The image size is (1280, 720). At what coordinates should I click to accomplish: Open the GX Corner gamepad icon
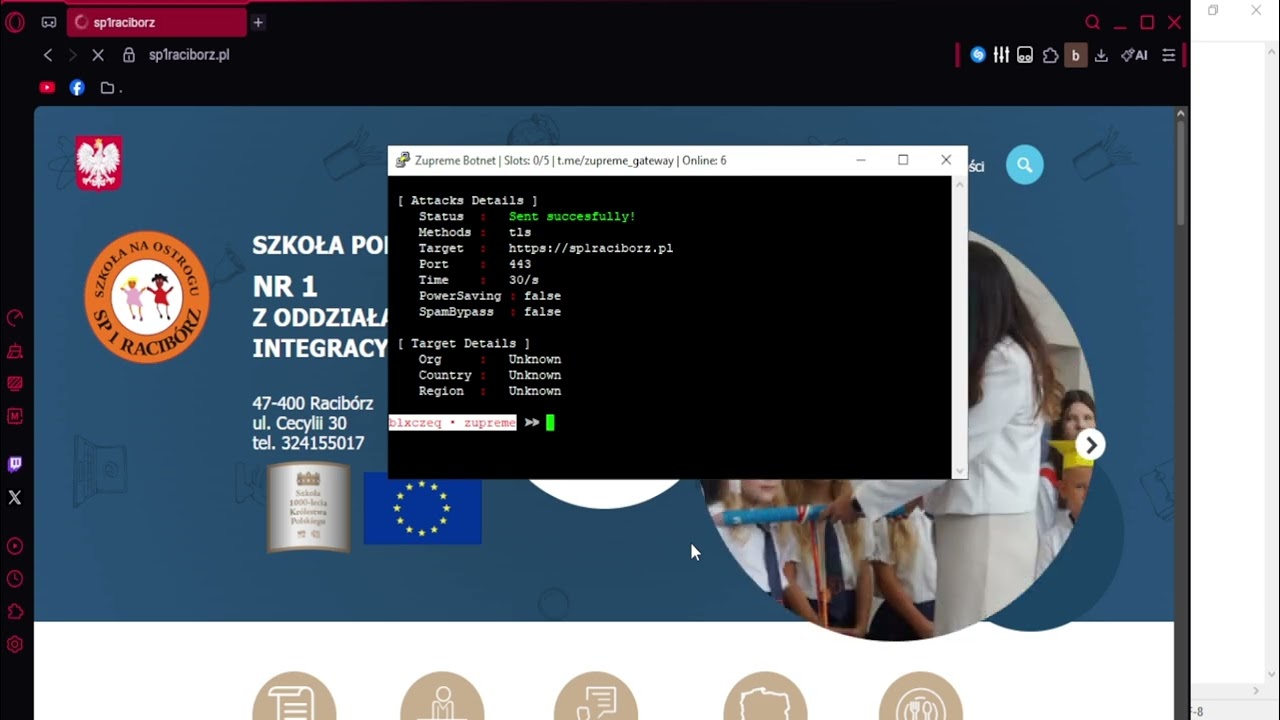49,22
